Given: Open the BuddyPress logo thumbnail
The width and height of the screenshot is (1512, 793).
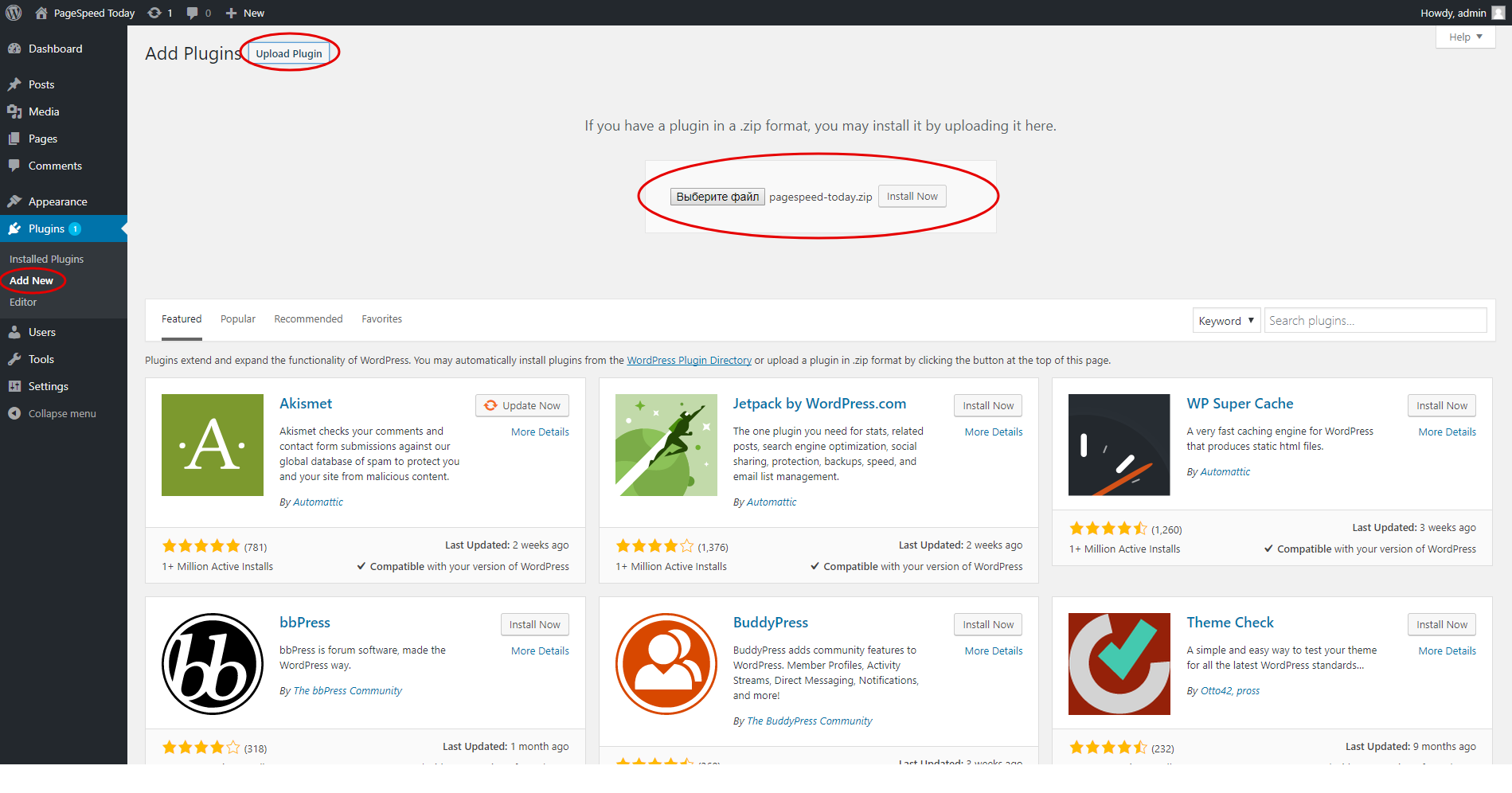Looking at the screenshot, I should 666,664.
